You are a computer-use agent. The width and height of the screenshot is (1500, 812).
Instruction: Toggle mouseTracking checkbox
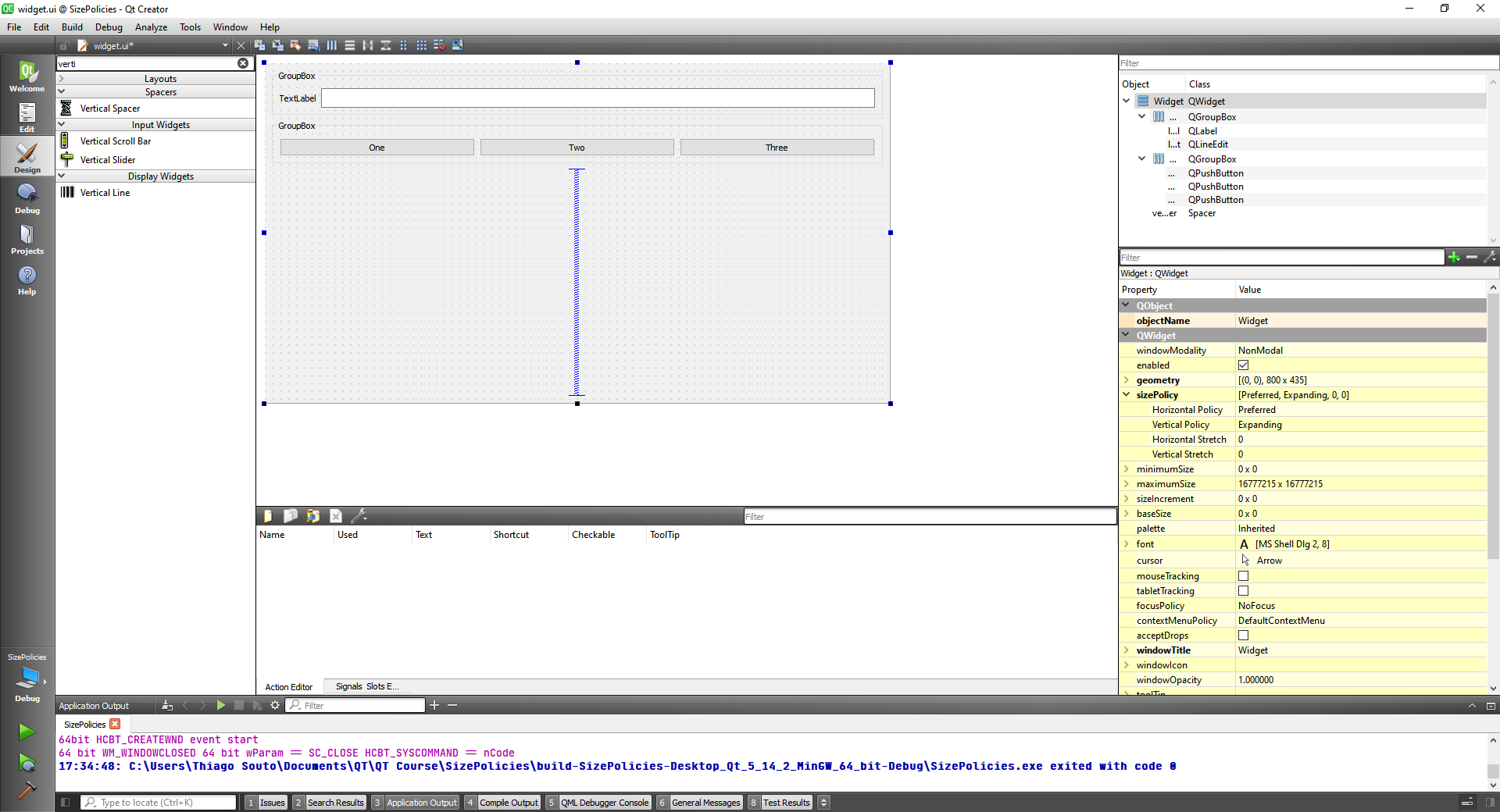[x=1243, y=576]
